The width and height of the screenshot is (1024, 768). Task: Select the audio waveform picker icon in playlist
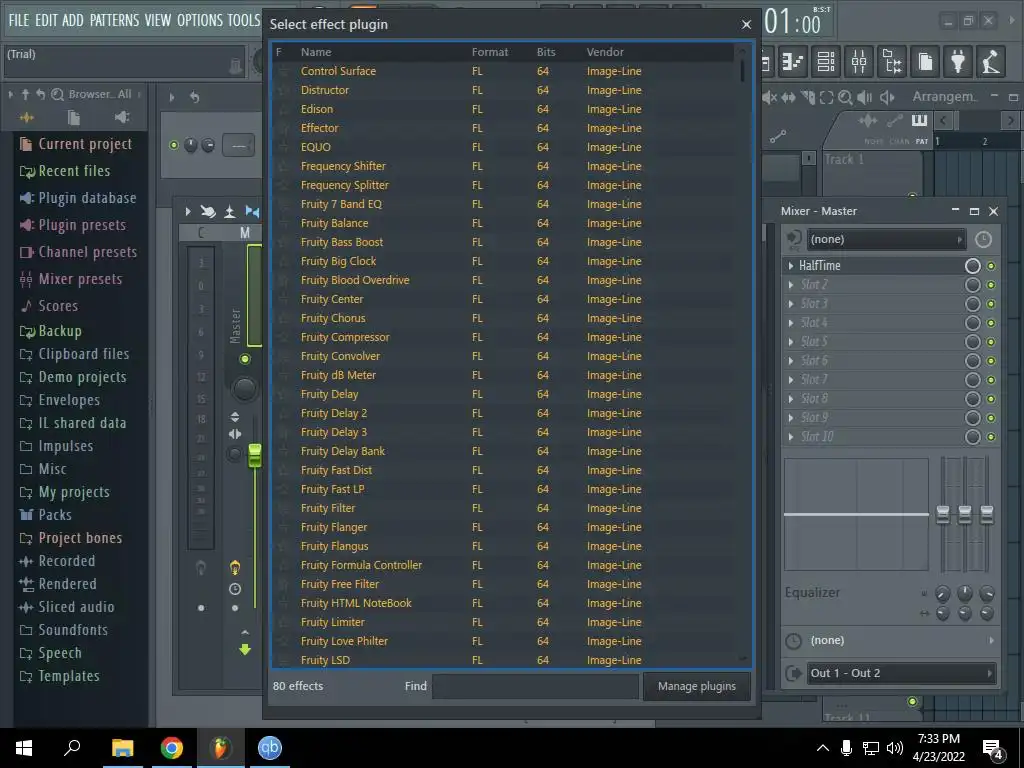tap(868, 120)
